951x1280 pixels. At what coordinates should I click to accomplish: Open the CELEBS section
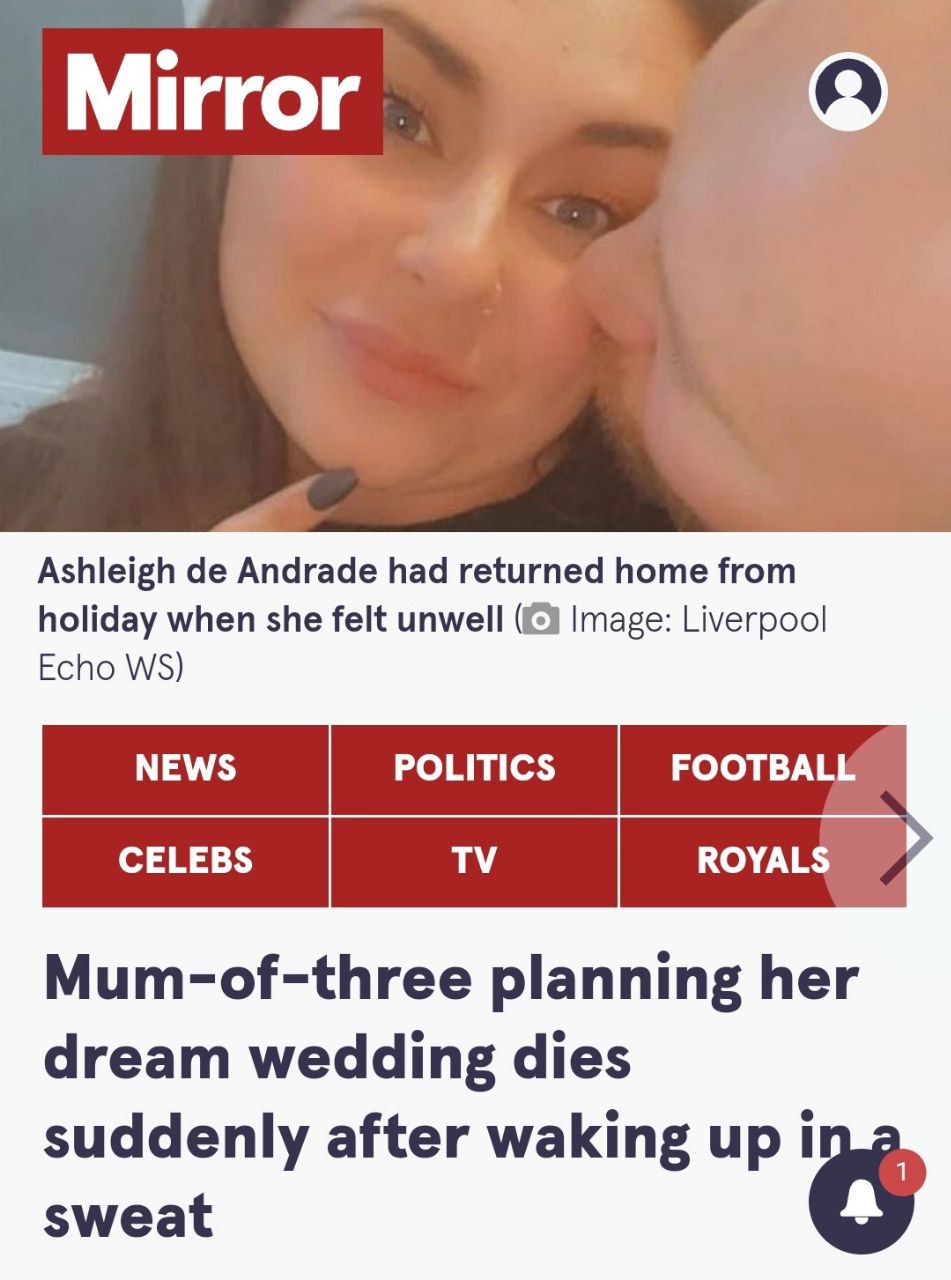(x=185, y=861)
